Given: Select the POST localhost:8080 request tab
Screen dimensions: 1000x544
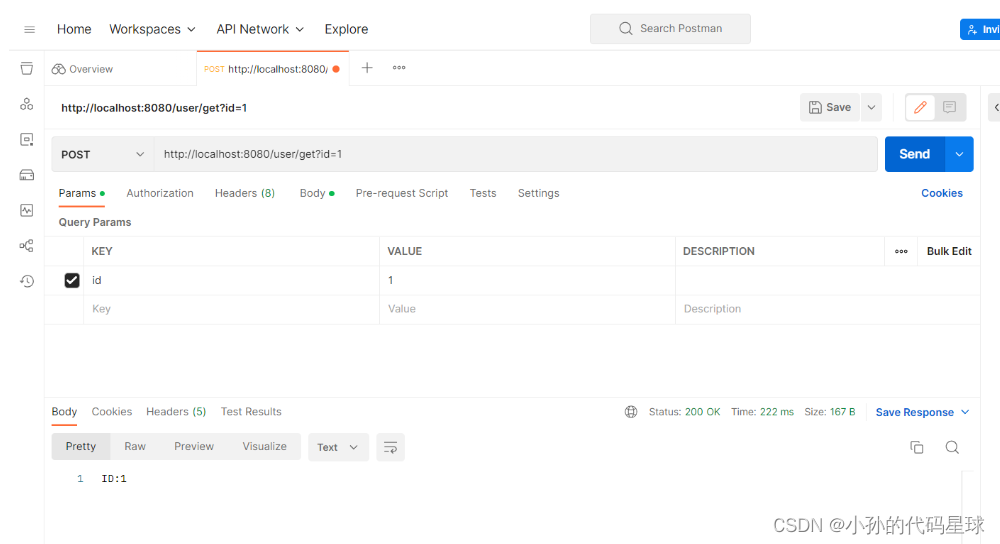Looking at the screenshot, I should (x=272, y=69).
